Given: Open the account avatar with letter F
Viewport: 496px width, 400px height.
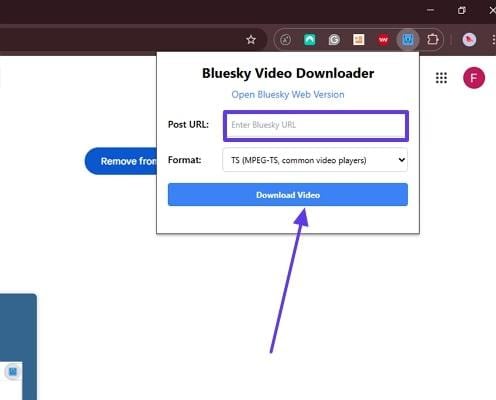Looking at the screenshot, I should click(474, 78).
